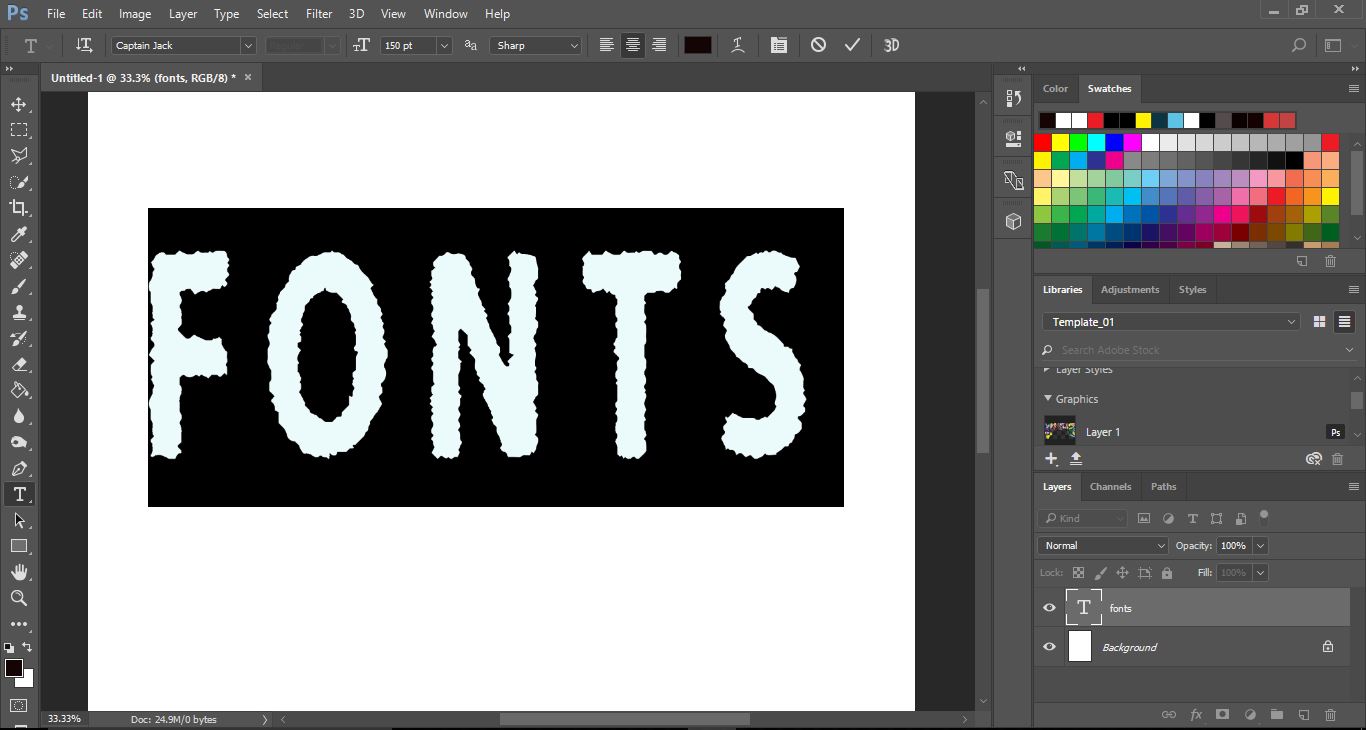Open the Kind layer filter dropdown

[1083, 518]
